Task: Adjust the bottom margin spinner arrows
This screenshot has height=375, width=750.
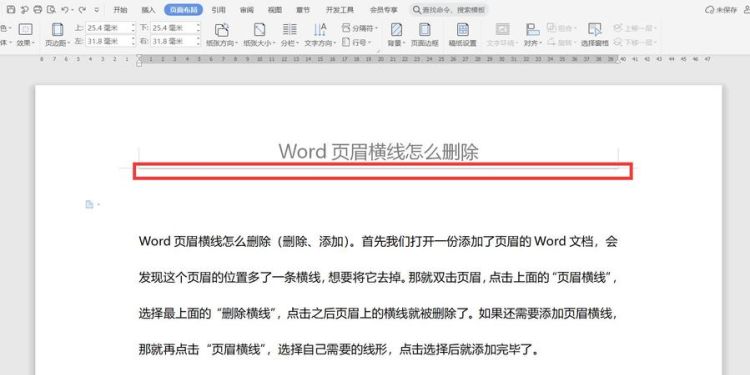Action: tap(199, 28)
